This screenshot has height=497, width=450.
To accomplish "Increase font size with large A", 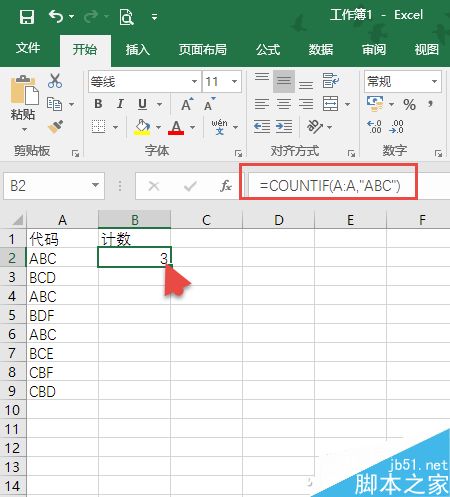I will click(x=187, y=104).
